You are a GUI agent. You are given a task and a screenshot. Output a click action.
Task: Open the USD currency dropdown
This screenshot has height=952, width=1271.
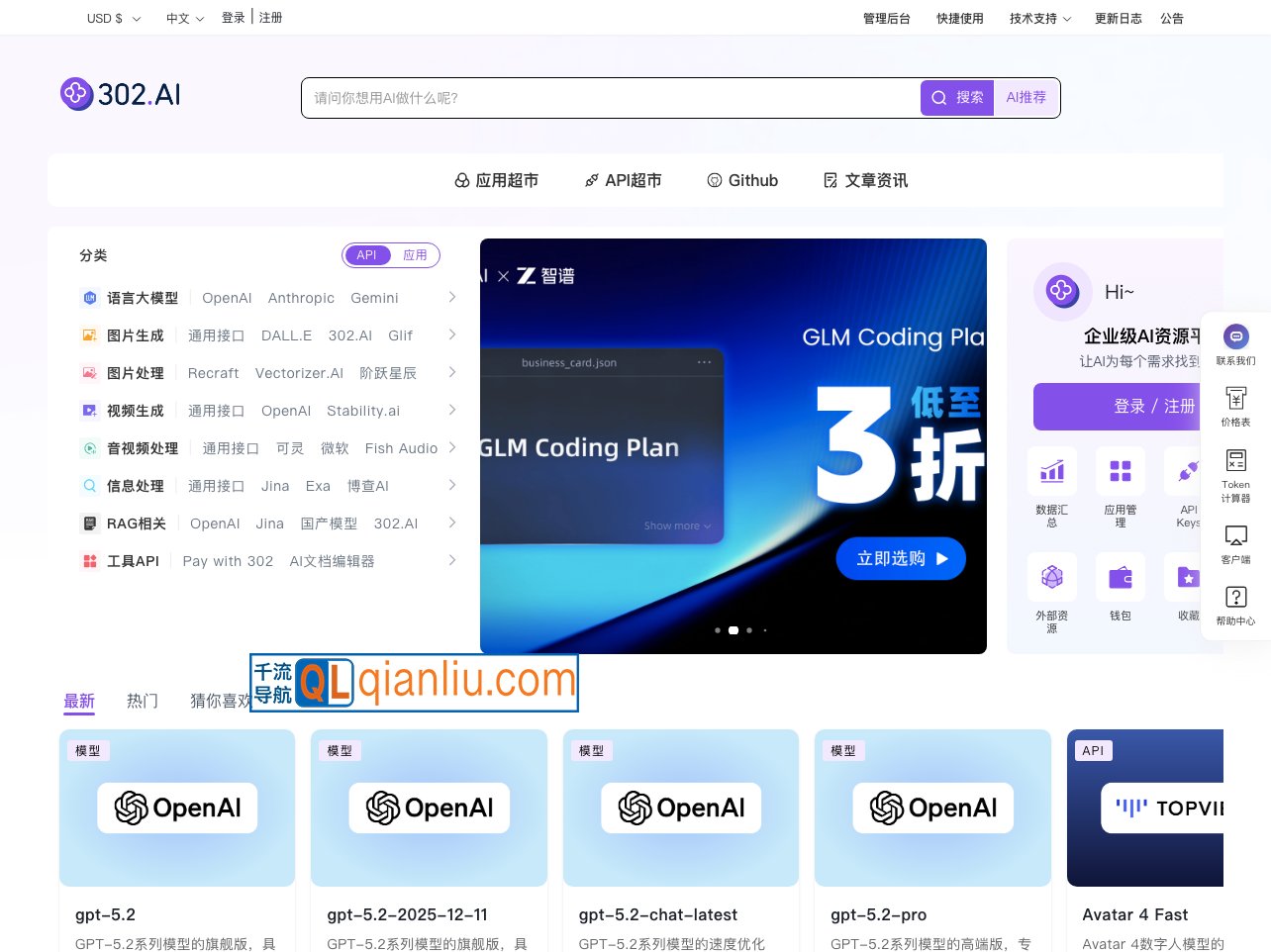click(113, 18)
